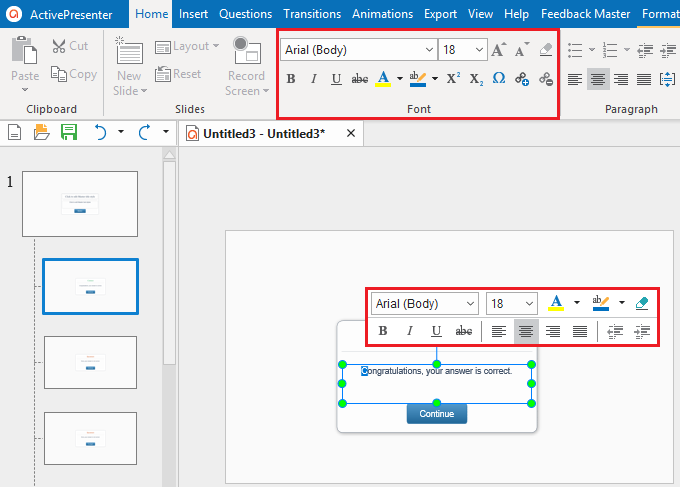This screenshot has height=487, width=680.
Task: Open the Export tab
Action: [440, 14]
